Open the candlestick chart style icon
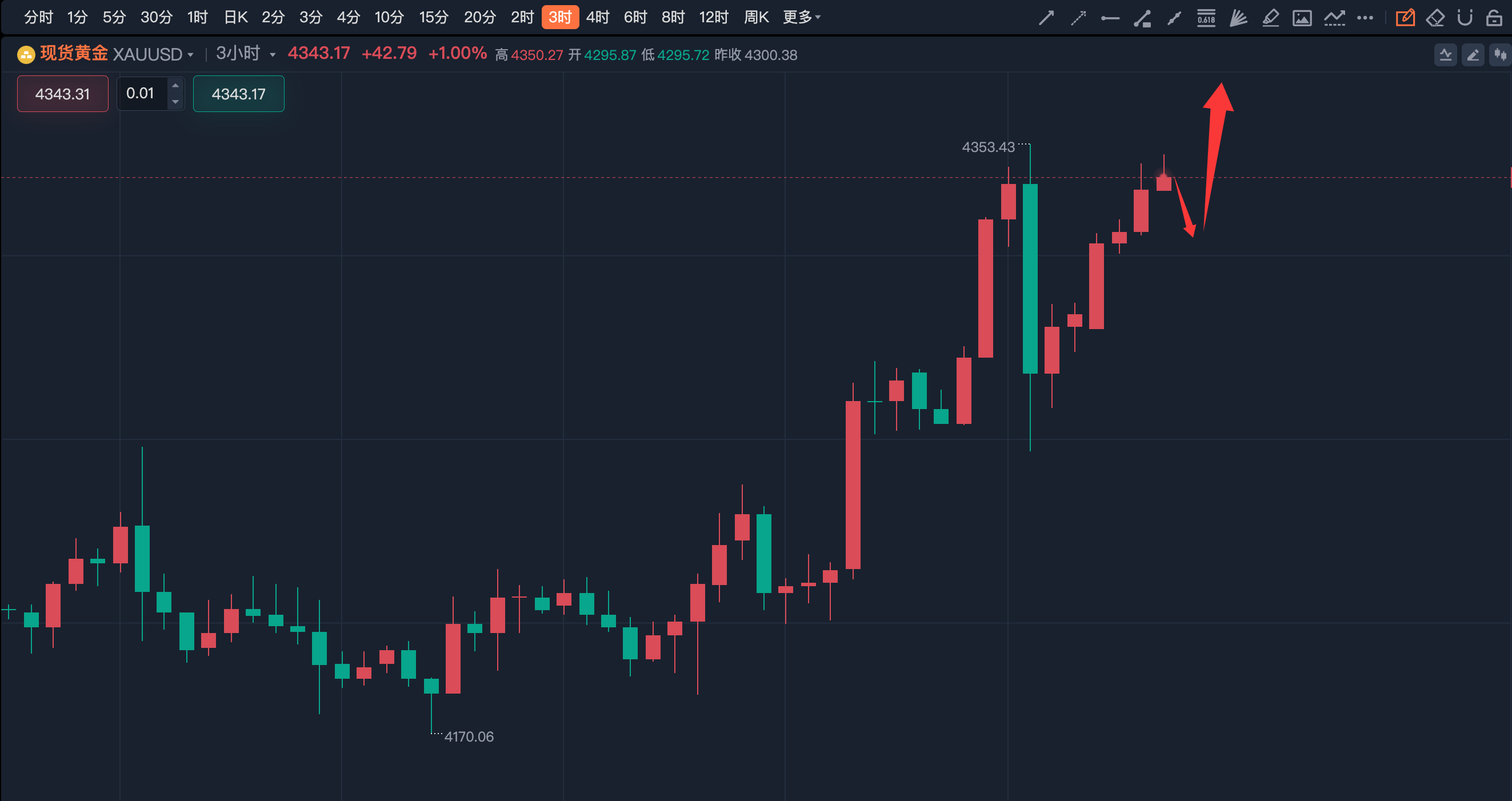The height and width of the screenshot is (801, 1512). [1500, 55]
